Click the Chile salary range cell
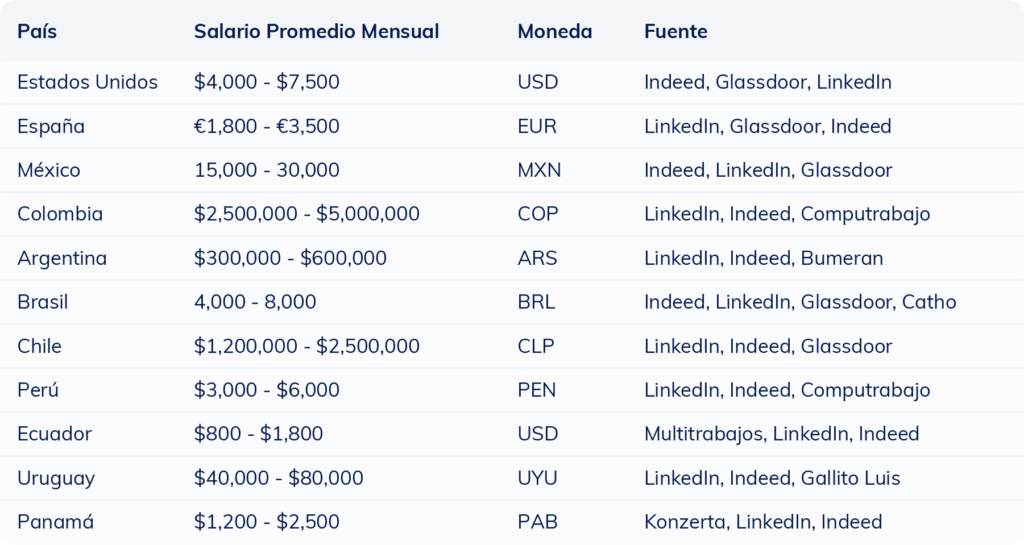 [306, 346]
